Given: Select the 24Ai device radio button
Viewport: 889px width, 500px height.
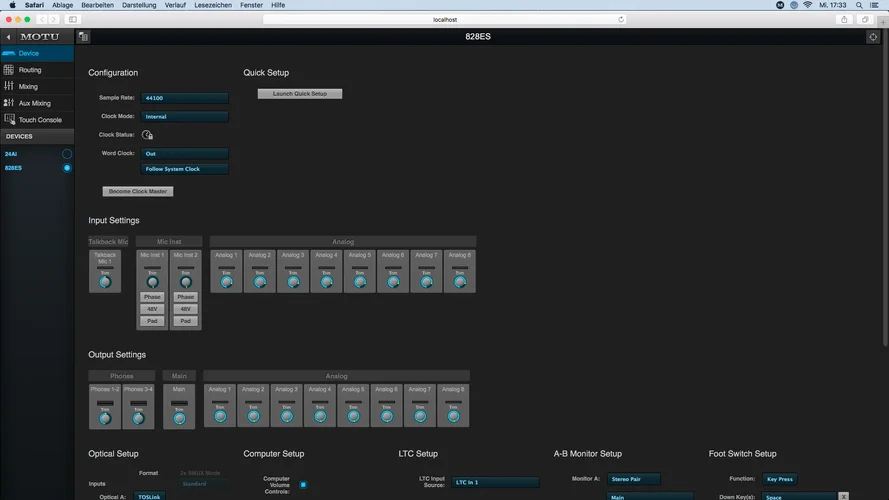Looking at the screenshot, I should pyautogui.click(x=67, y=154).
